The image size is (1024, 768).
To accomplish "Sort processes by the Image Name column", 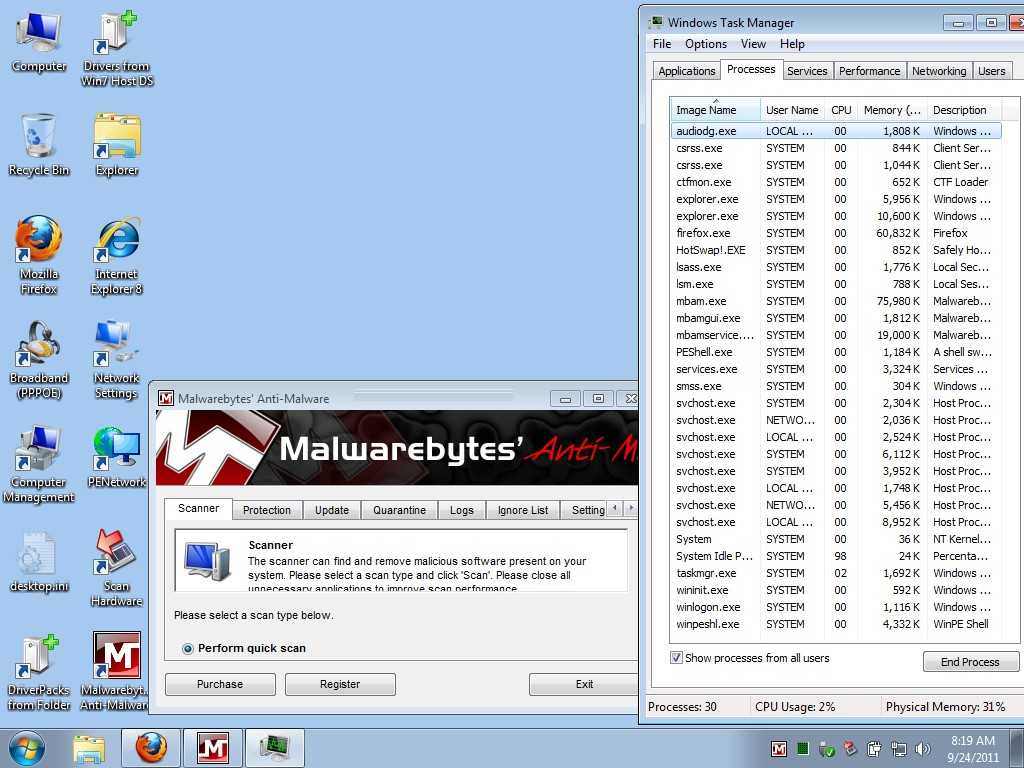I will pos(706,110).
